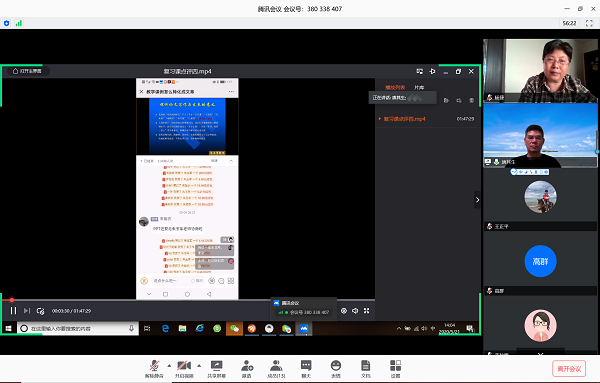Open Internet Explorer in shared taskbar
The image size is (600, 383).
[x=200, y=328]
